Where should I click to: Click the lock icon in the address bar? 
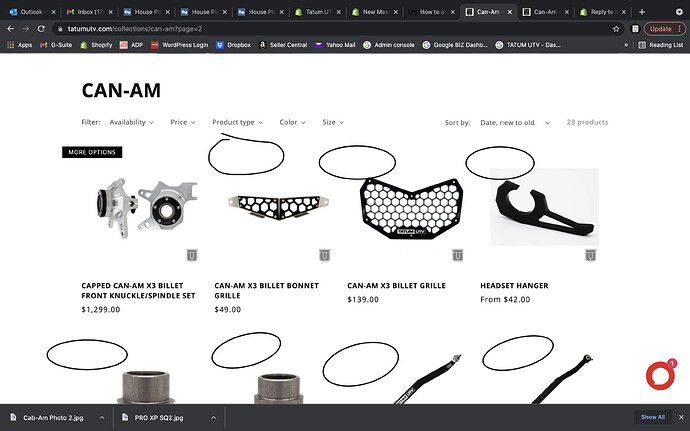60,29
